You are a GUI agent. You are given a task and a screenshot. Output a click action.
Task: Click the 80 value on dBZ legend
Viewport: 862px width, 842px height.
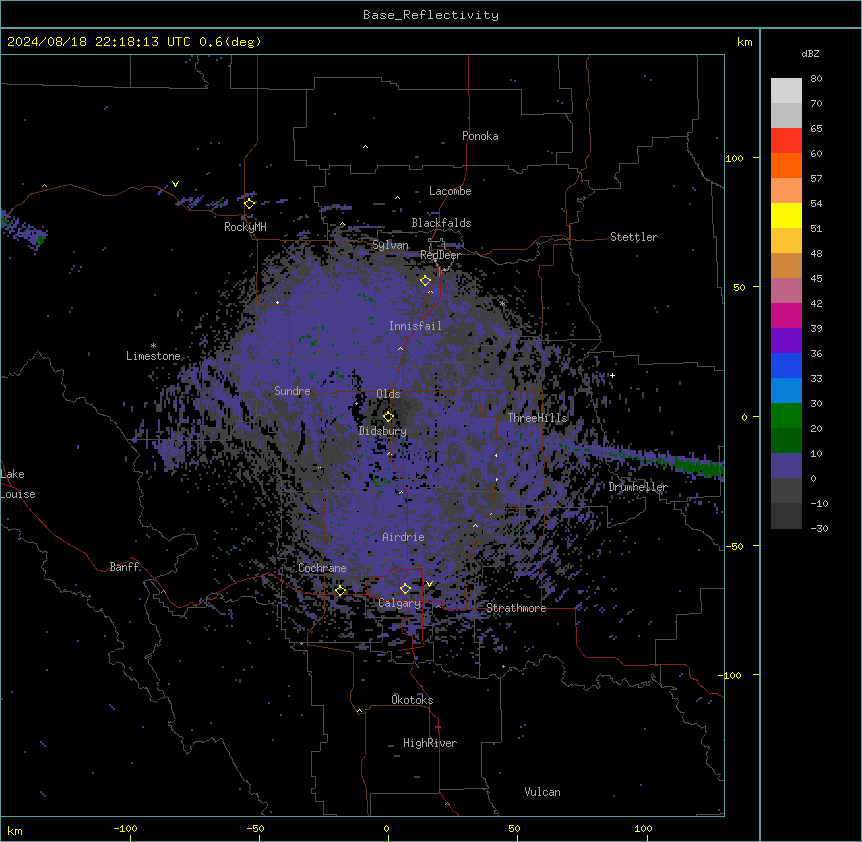[816, 79]
